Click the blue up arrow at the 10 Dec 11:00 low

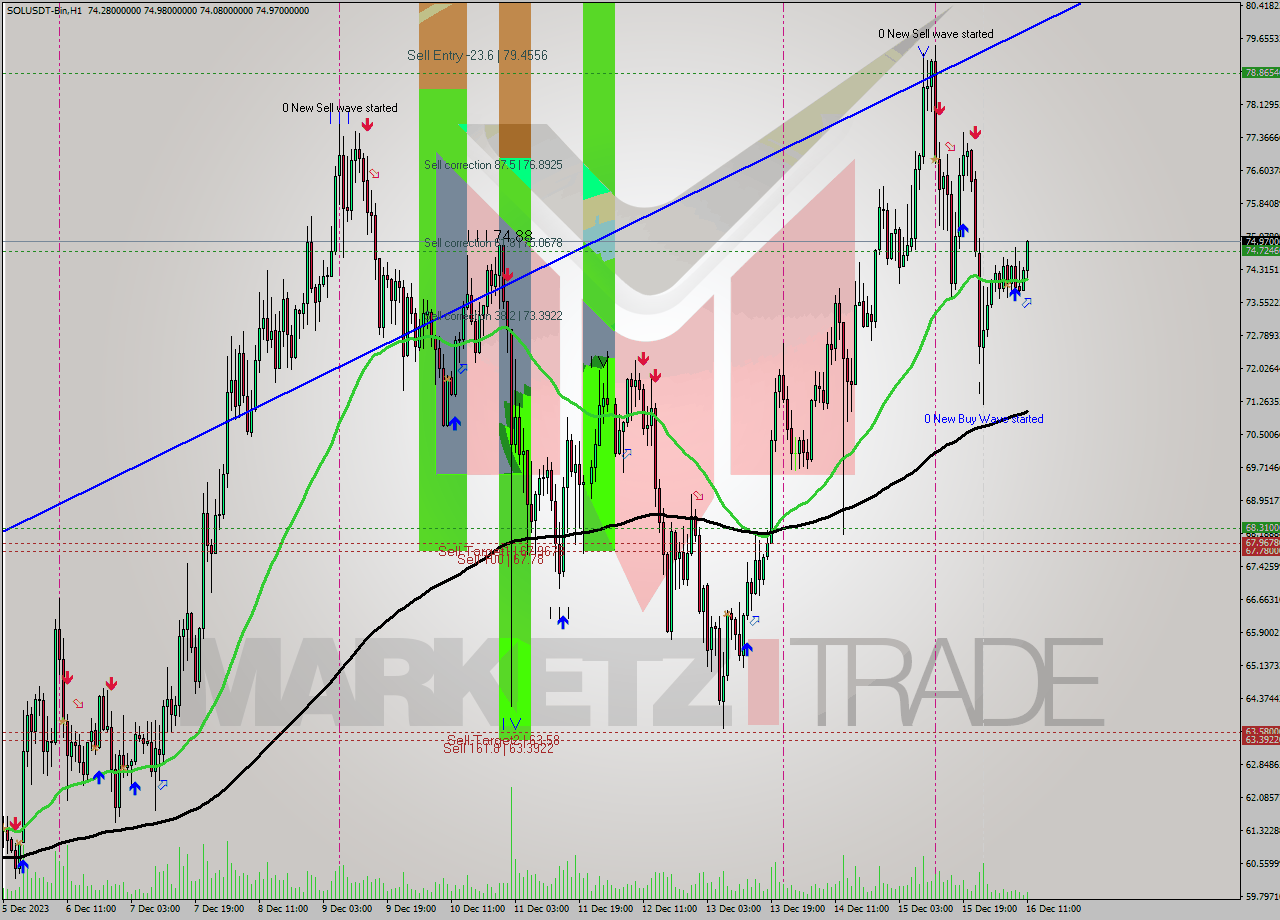point(455,424)
